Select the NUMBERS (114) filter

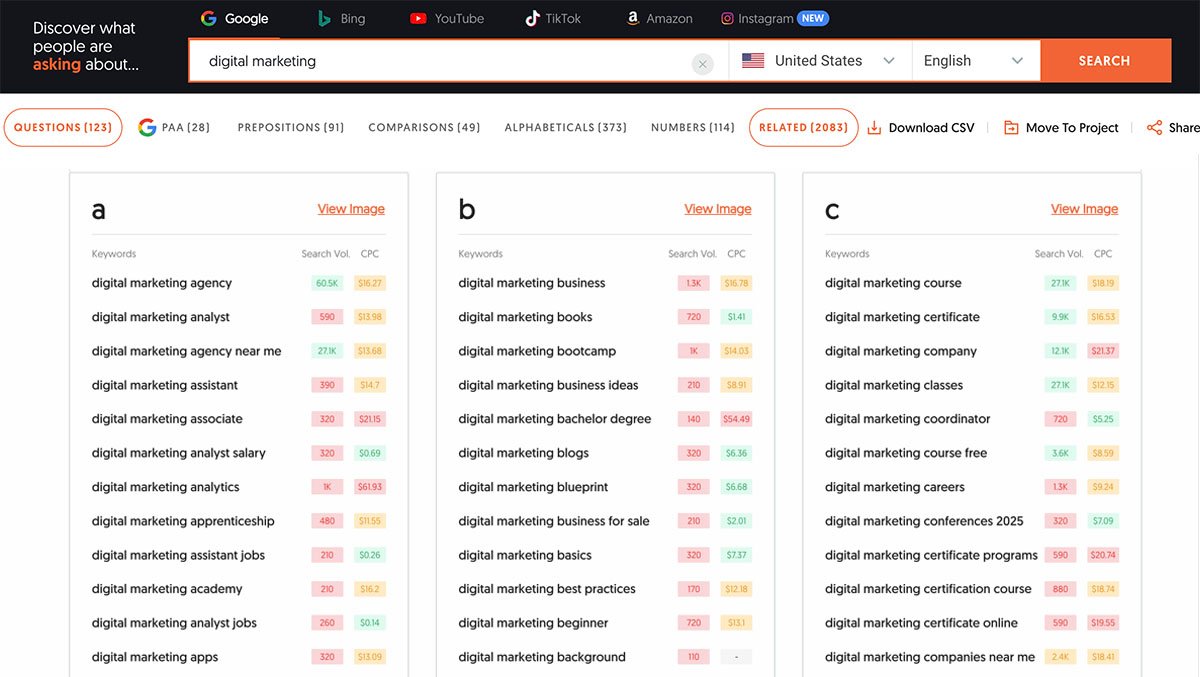pos(693,128)
